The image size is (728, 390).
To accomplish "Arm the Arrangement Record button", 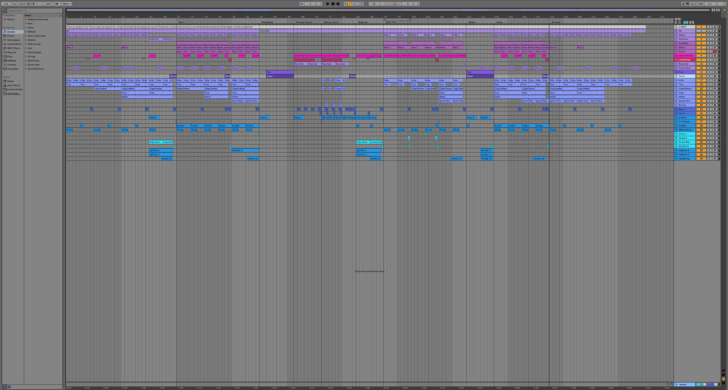I will coord(338,4).
